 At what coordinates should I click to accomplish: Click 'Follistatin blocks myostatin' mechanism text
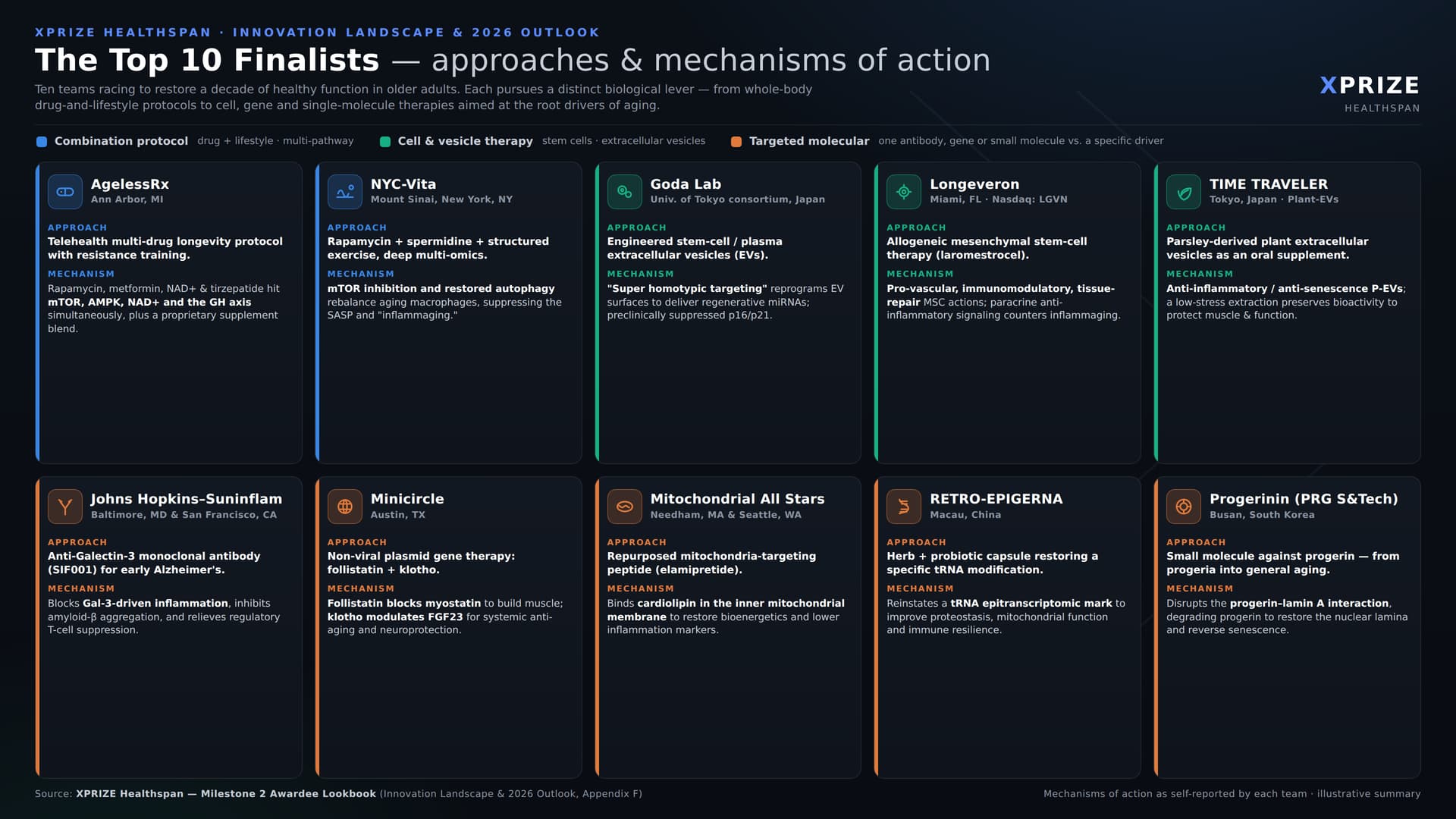(x=404, y=604)
